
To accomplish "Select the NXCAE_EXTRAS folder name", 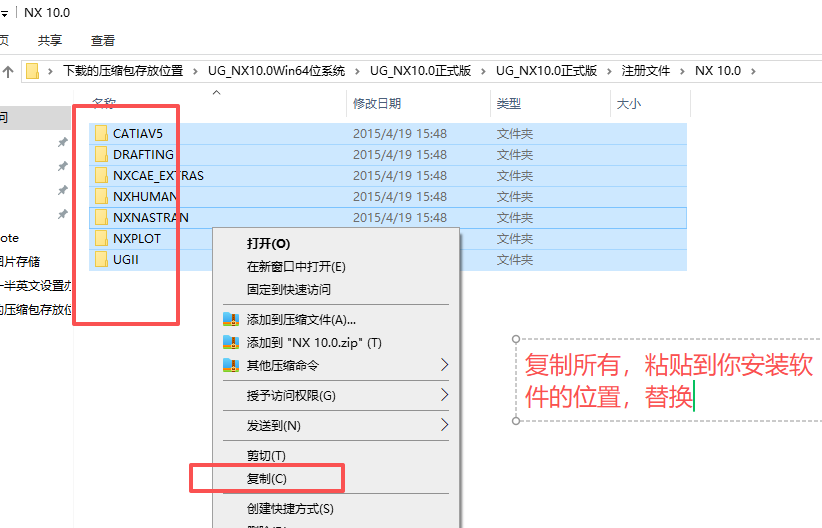I will [158, 176].
